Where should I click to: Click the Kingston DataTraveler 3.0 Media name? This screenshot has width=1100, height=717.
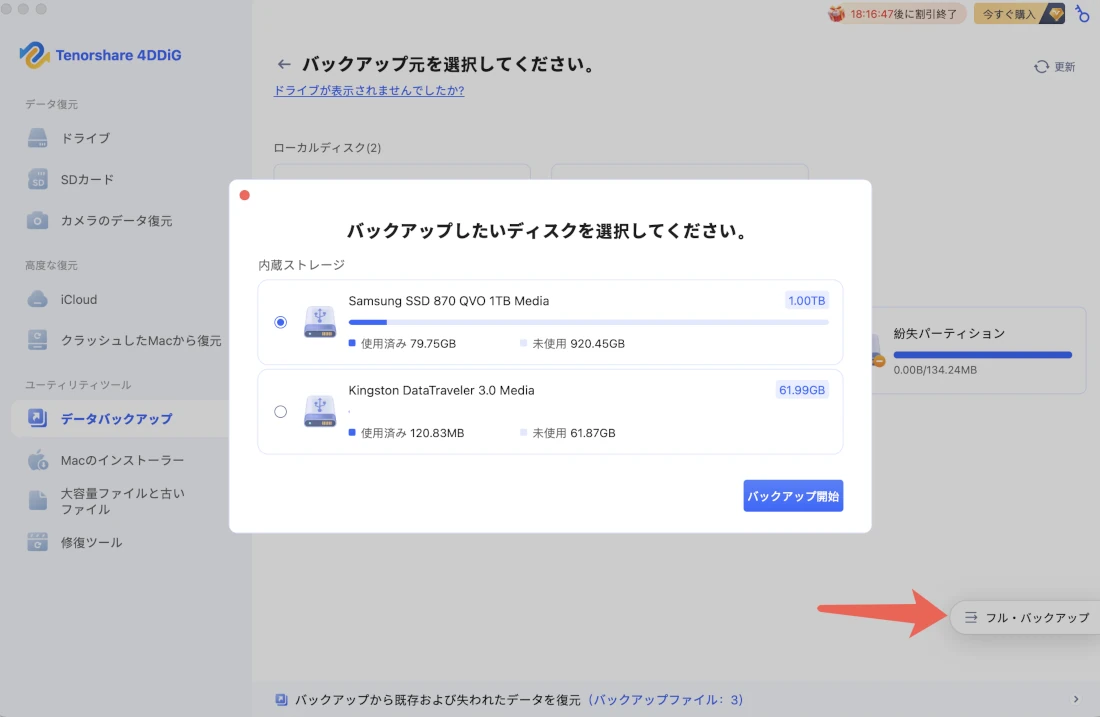[x=441, y=390]
